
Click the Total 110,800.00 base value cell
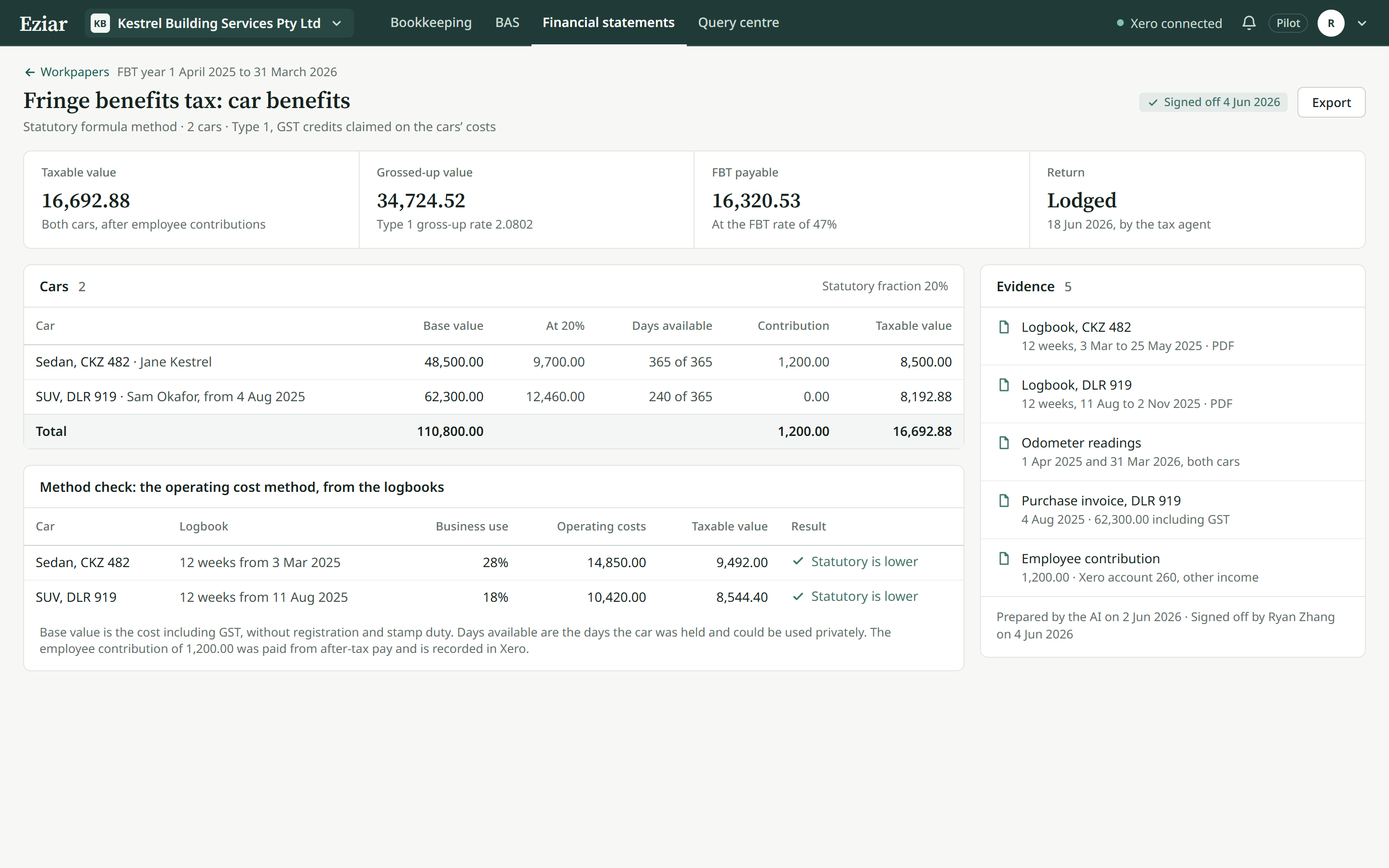450,431
